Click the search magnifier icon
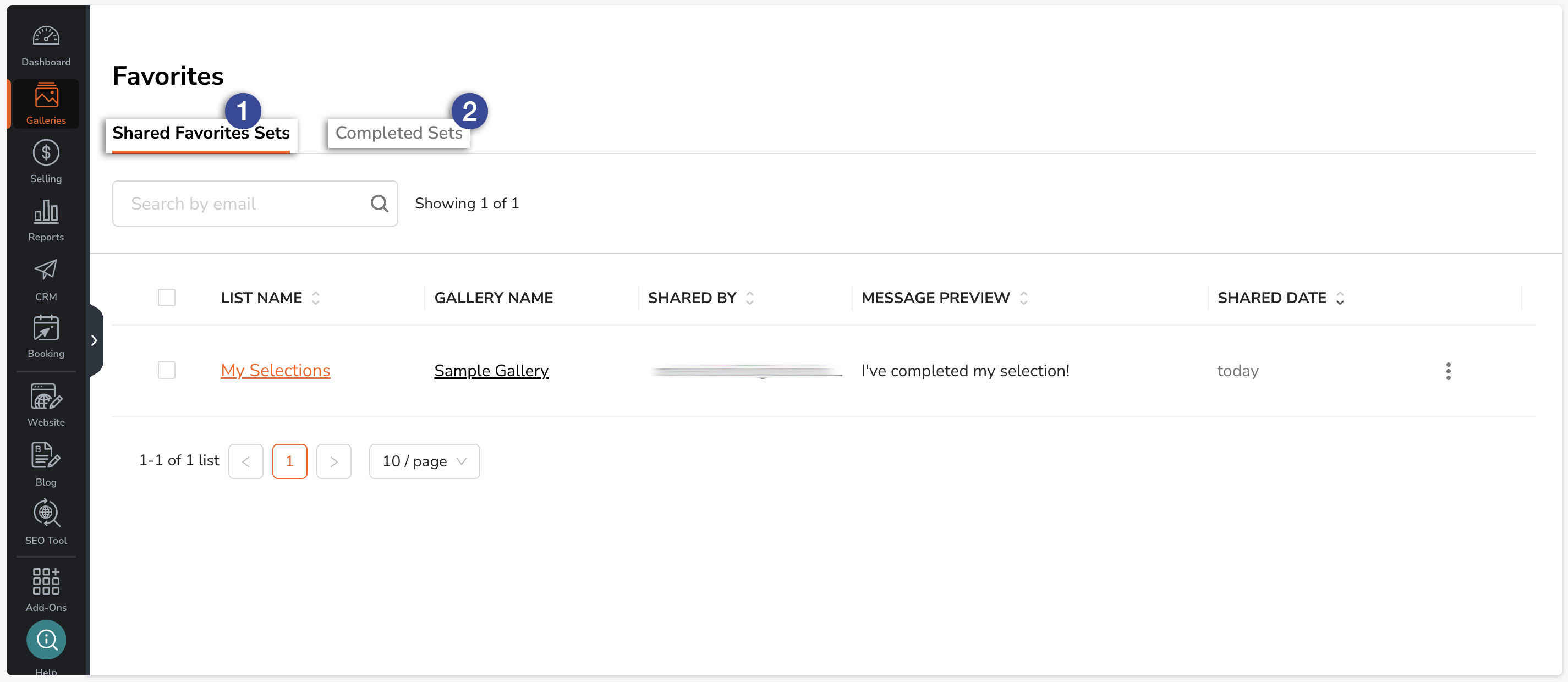 point(379,203)
